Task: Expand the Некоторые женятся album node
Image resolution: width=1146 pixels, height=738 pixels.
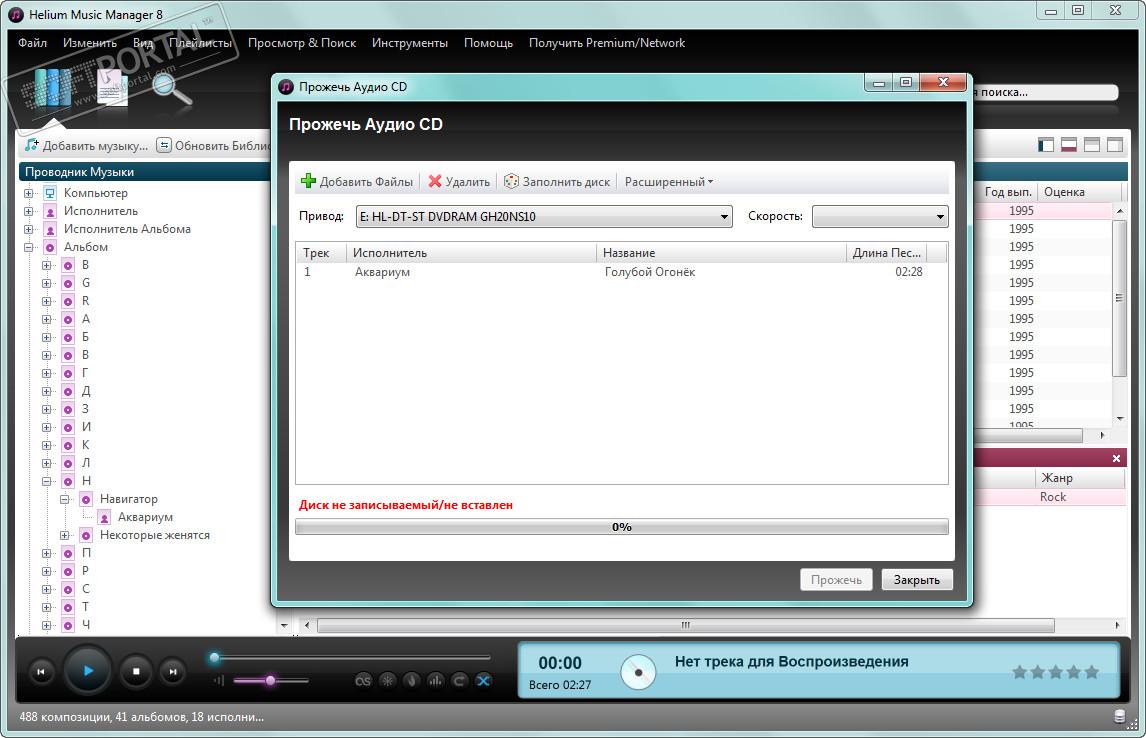Action: click(x=65, y=536)
